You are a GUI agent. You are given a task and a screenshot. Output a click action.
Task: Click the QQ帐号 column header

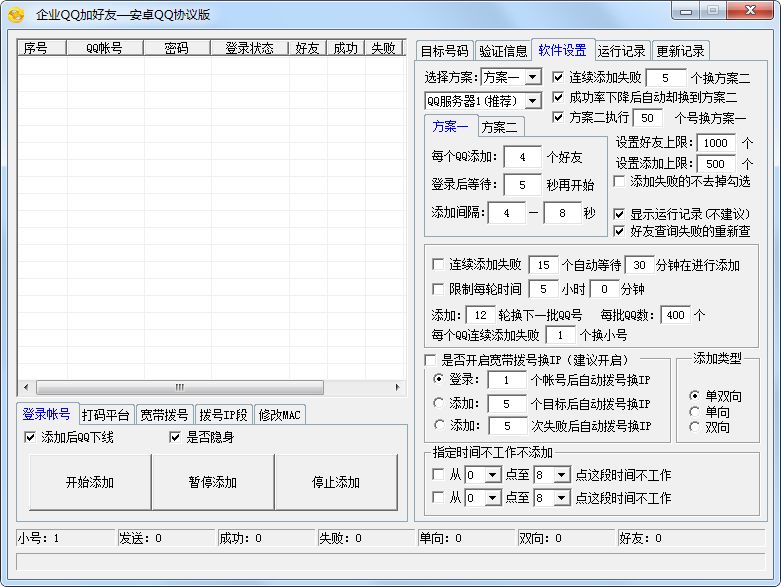105,48
